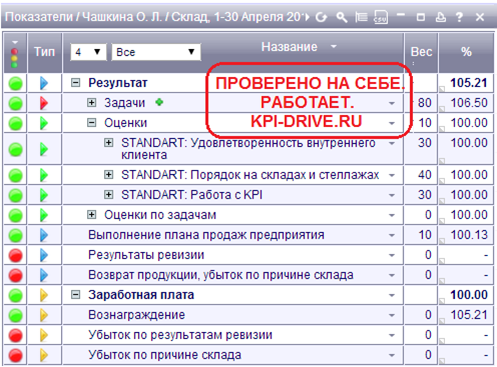Click the list view icon
Screen dimensions: 497x367
coord(361,17)
